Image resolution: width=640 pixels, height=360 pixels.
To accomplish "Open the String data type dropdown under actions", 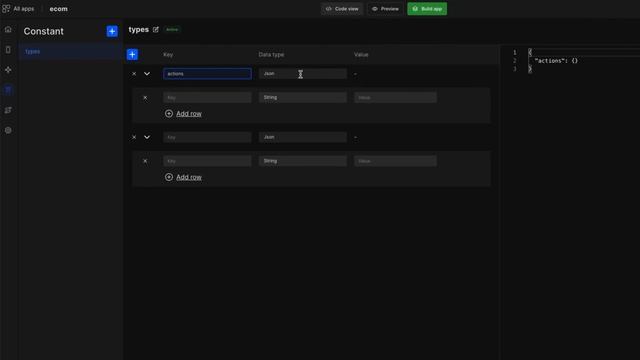I will 302,97.
